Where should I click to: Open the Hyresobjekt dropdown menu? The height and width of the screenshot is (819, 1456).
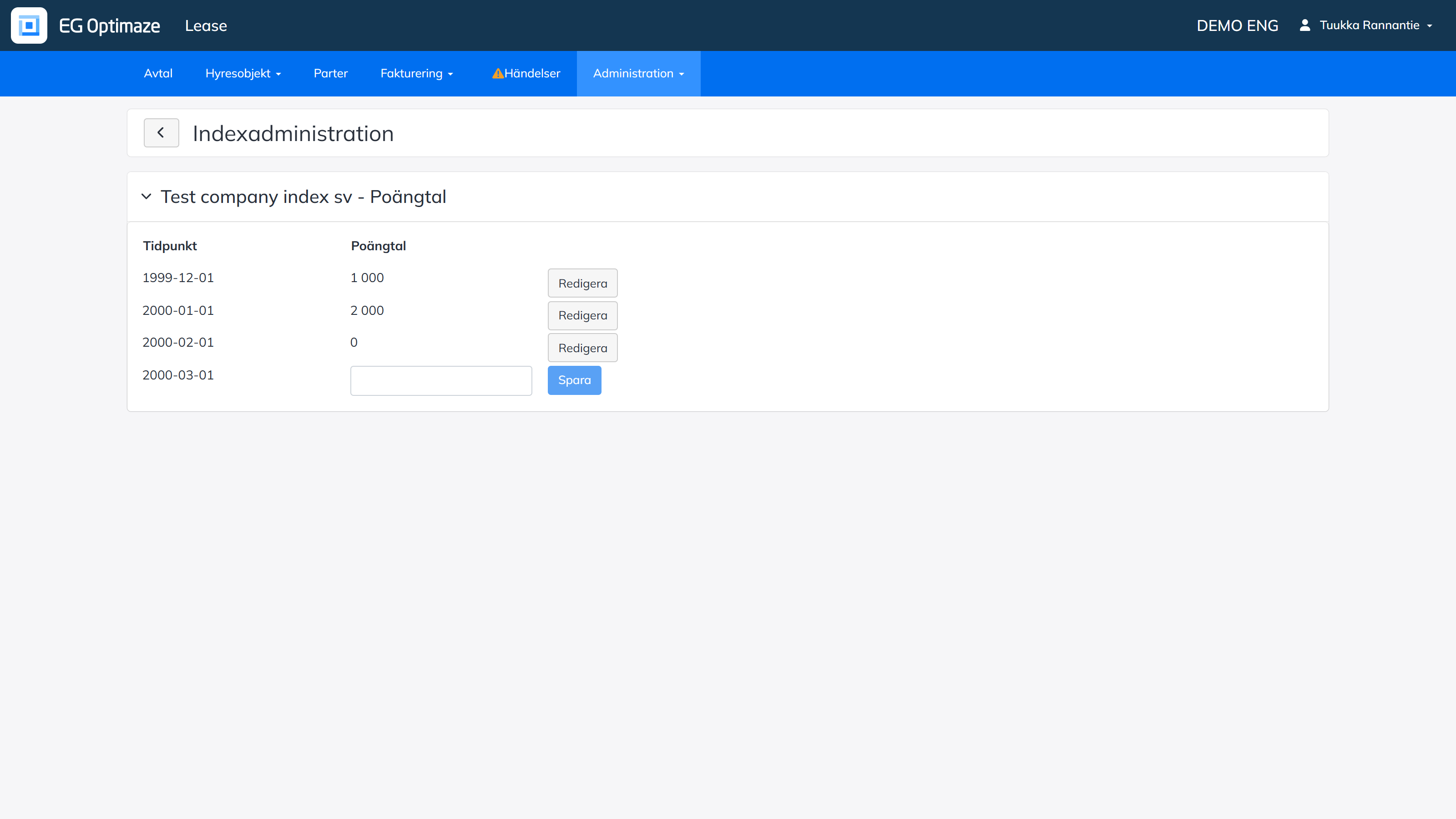243,73
